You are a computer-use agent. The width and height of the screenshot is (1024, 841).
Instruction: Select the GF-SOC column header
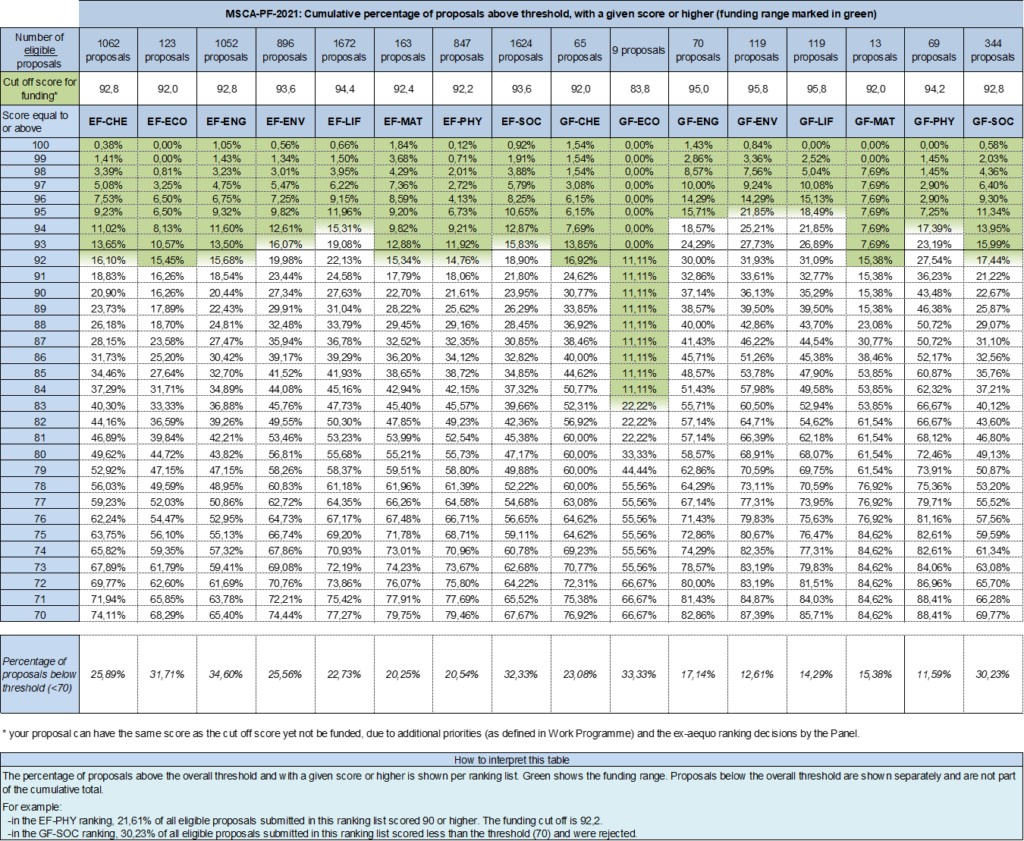point(992,120)
